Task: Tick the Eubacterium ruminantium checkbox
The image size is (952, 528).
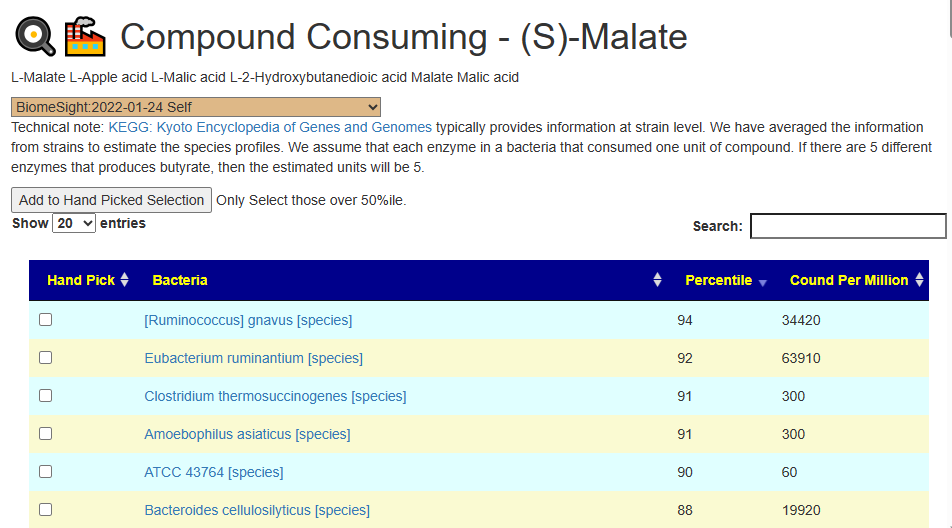Action: (x=46, y=358)
